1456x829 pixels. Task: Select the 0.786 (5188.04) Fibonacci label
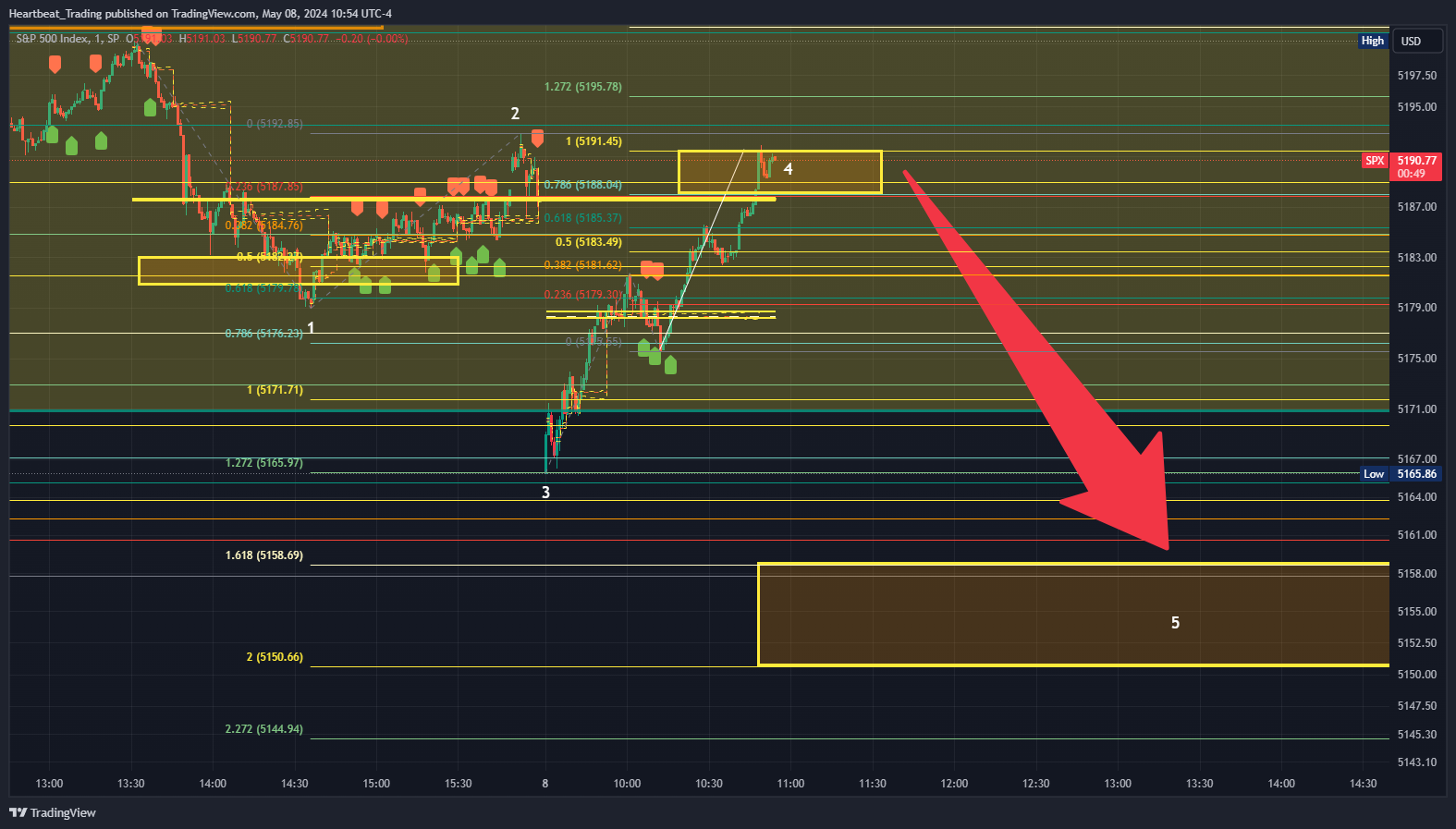point(583,185)
